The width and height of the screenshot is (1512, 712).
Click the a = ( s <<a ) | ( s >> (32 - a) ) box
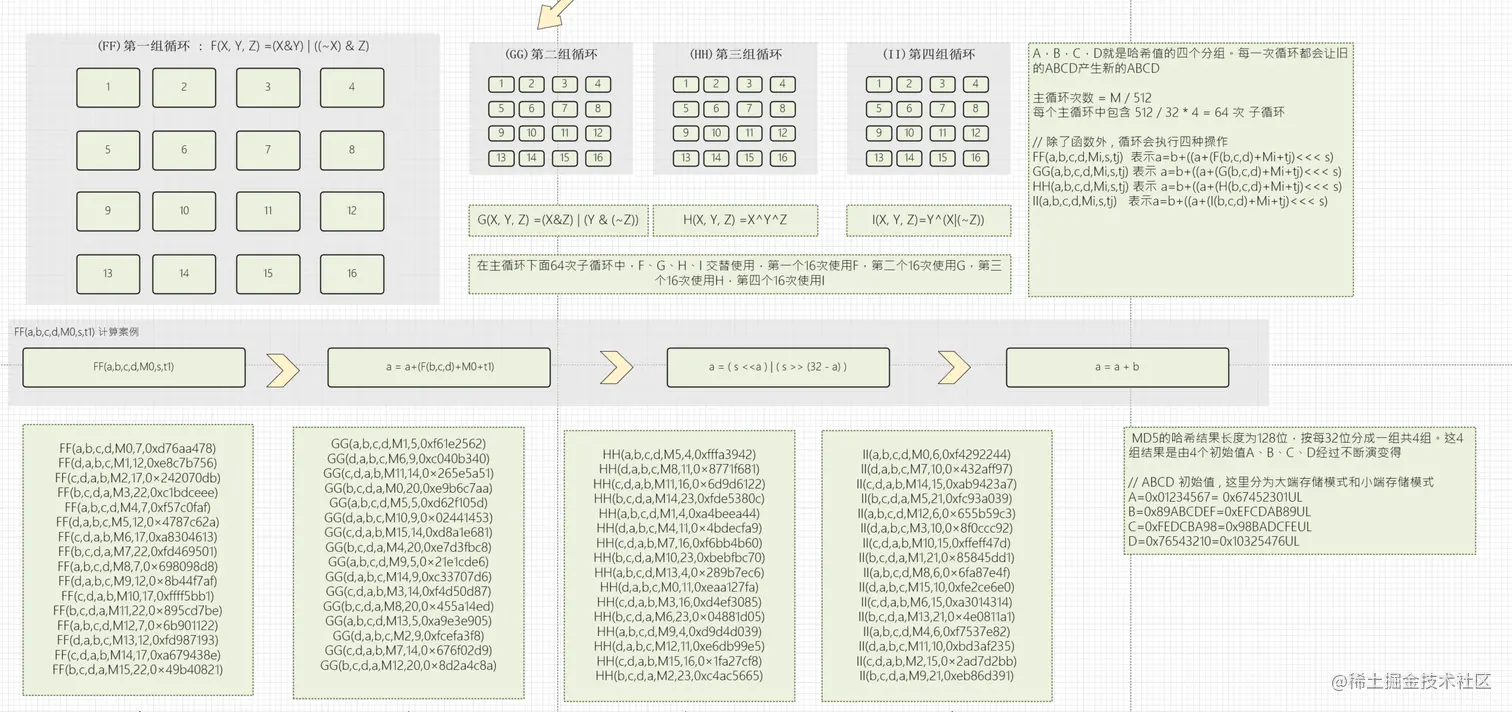tap(778, 367)
